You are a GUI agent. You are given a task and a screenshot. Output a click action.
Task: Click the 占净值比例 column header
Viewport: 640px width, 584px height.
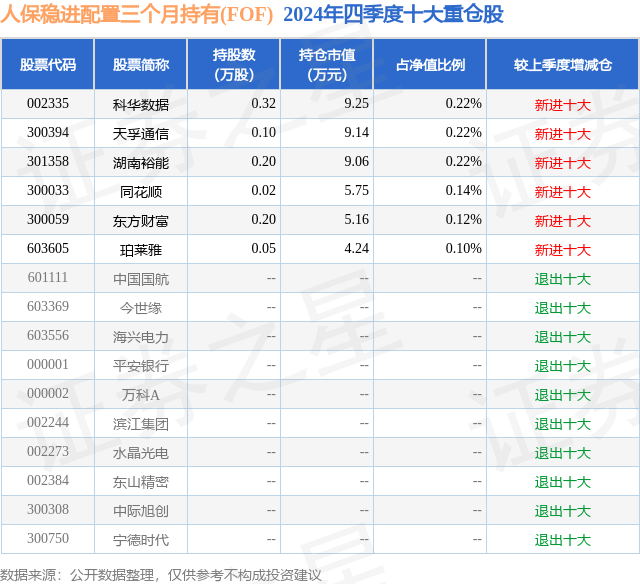[x=430, y=64]
